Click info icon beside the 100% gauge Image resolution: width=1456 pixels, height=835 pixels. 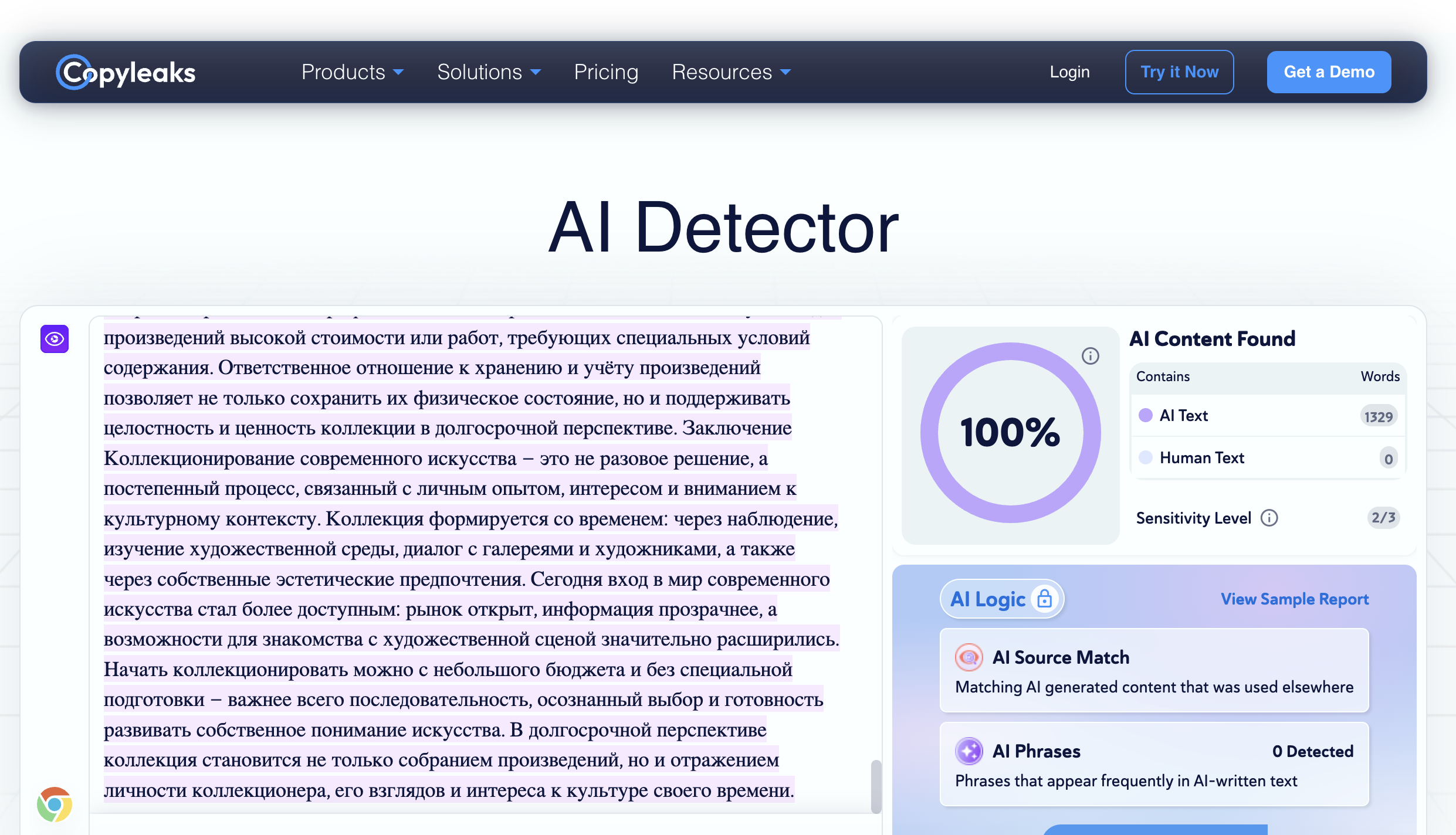click(1090, 356)
